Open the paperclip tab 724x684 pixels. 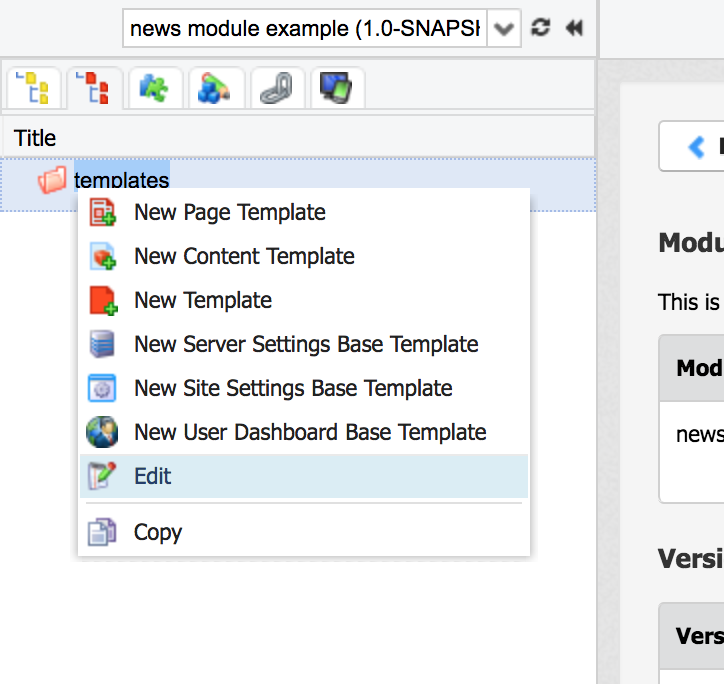275,88
